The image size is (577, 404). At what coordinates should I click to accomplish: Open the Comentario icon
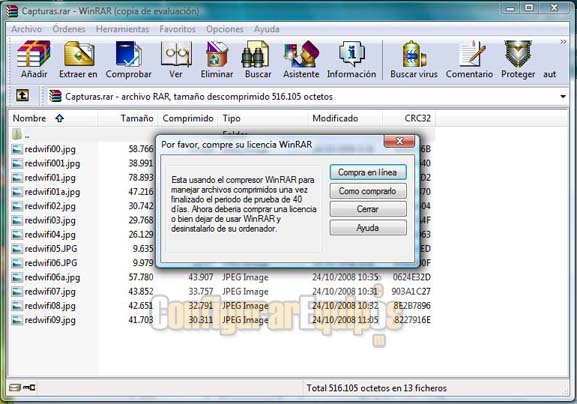(472, 54)
